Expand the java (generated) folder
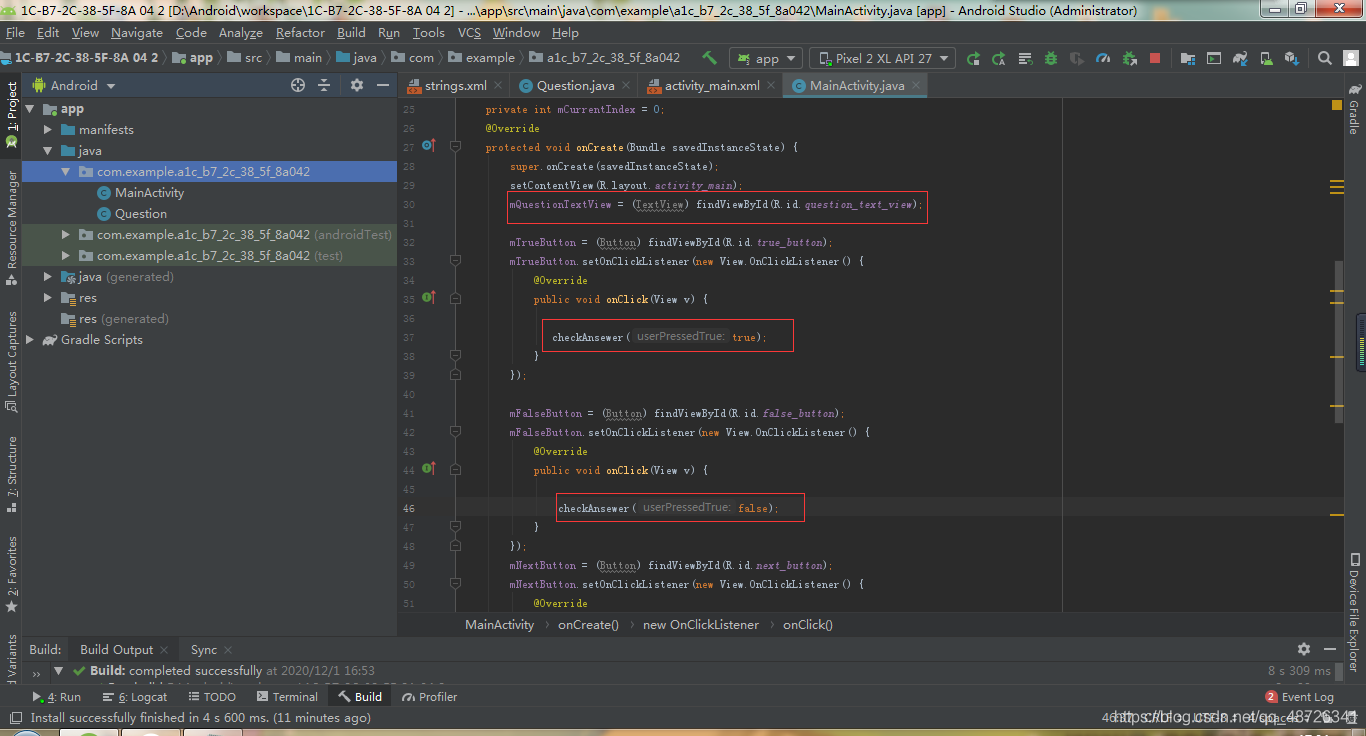Viewport: 1366px width, 736px height. pyautogui.click(x=48, y=277)
